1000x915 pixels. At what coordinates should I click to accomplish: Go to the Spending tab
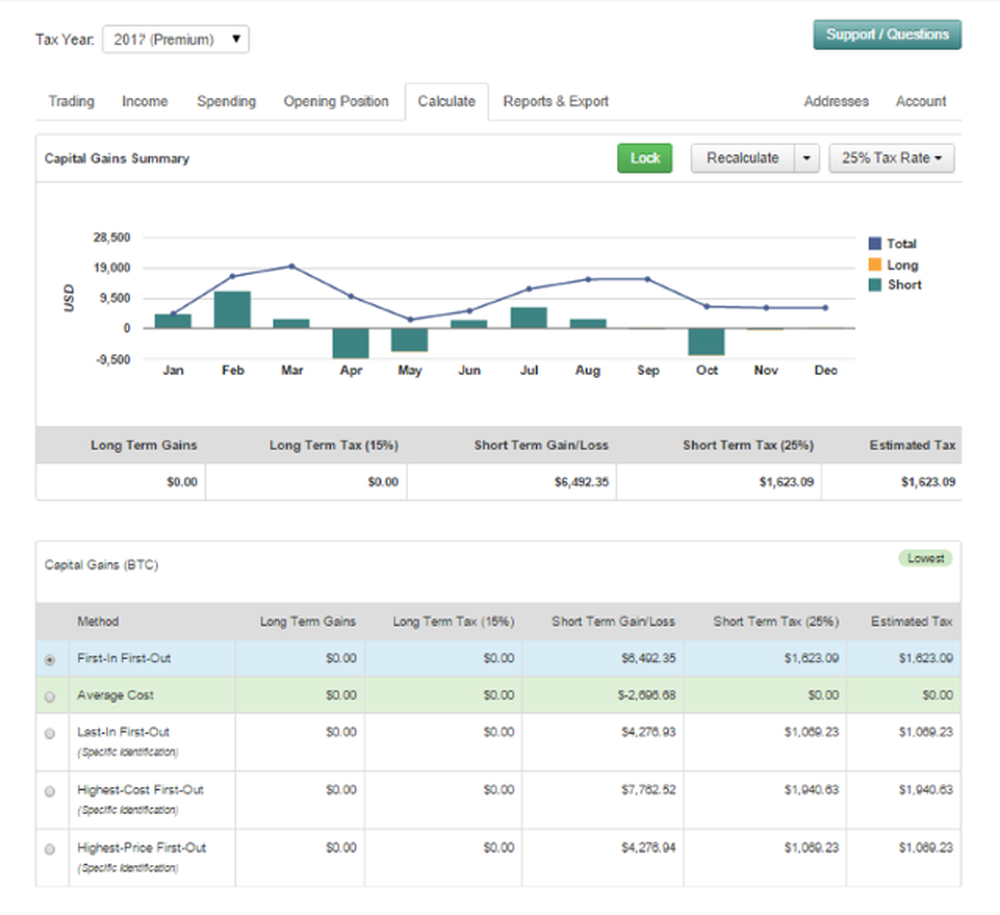(x=226, y=101)
